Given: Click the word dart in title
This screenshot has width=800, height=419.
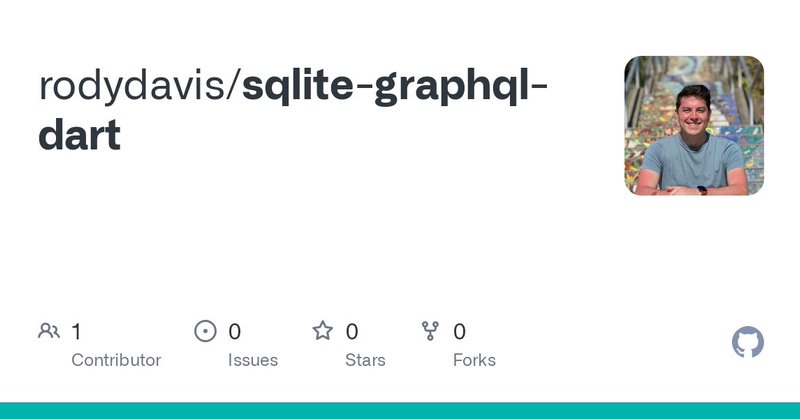Looking at the screenshot, I should pyautogui.click(x=80, y=135).
